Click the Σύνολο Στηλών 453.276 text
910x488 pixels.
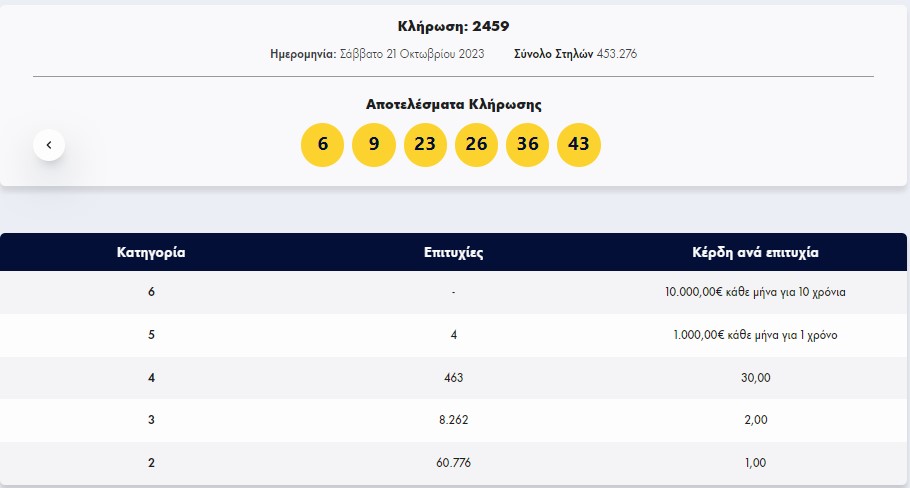click(x=575, y=54)
